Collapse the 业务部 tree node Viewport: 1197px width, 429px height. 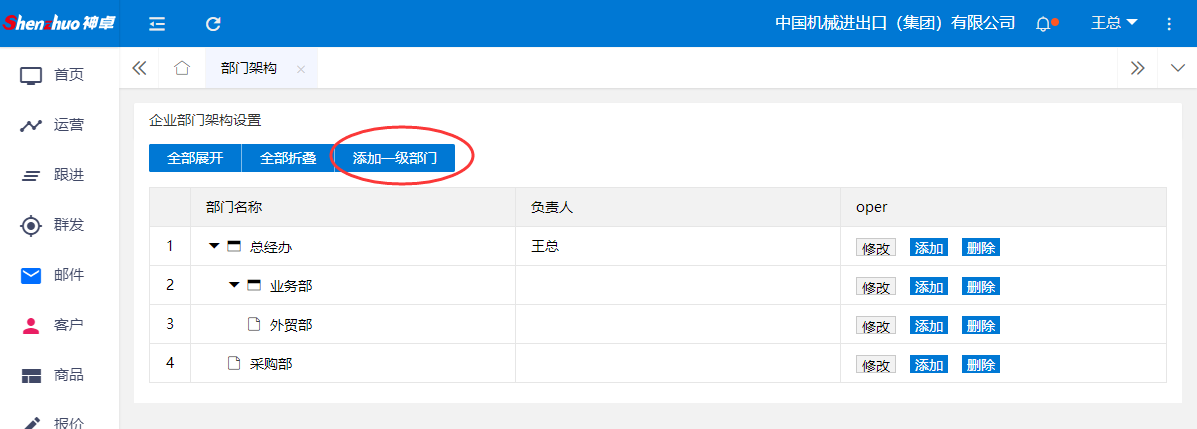[x=234, y=286]
